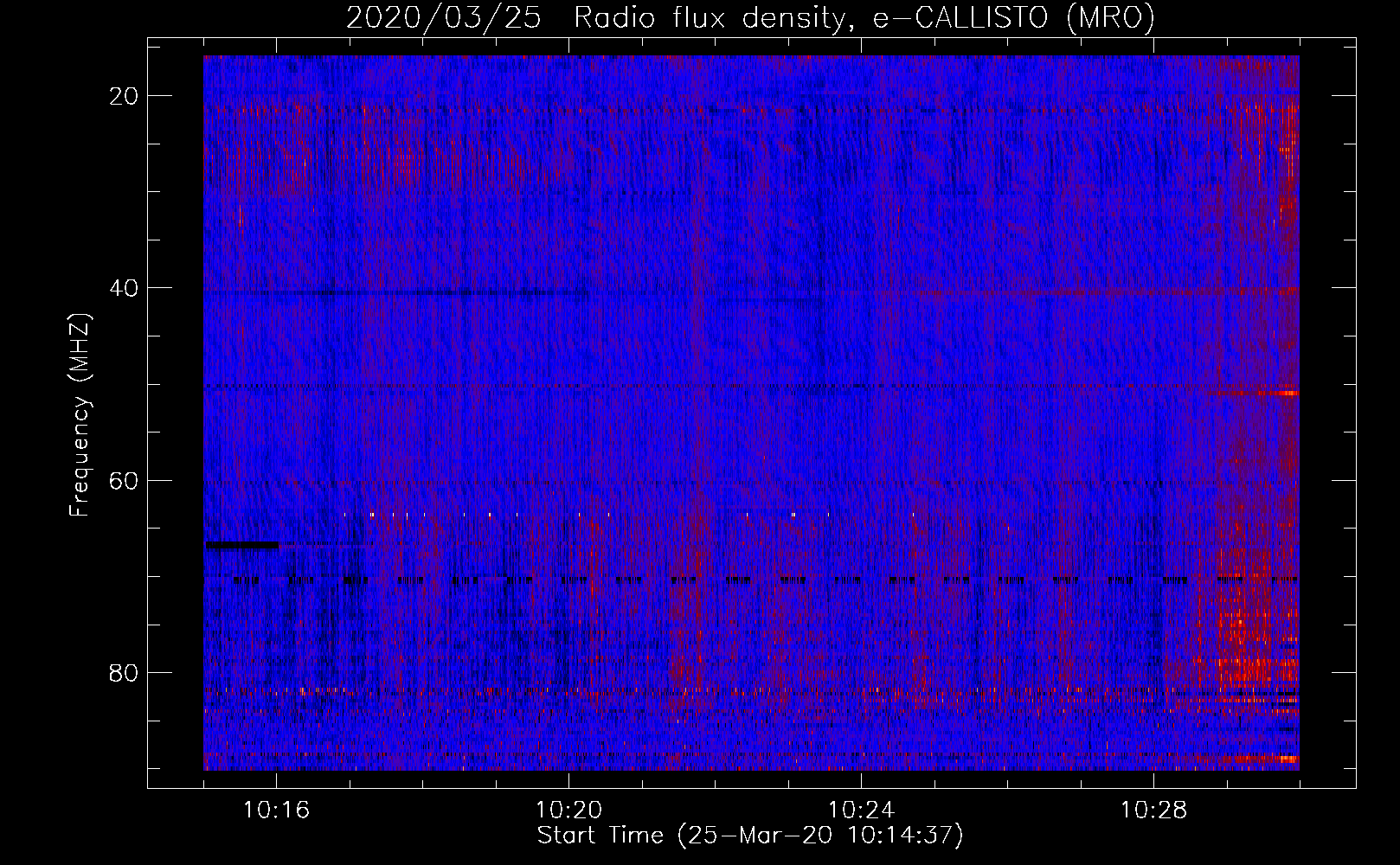Click the plot title '2020/03/25 Radio flux density'
Screen dimensions: 1400x865
750,17
